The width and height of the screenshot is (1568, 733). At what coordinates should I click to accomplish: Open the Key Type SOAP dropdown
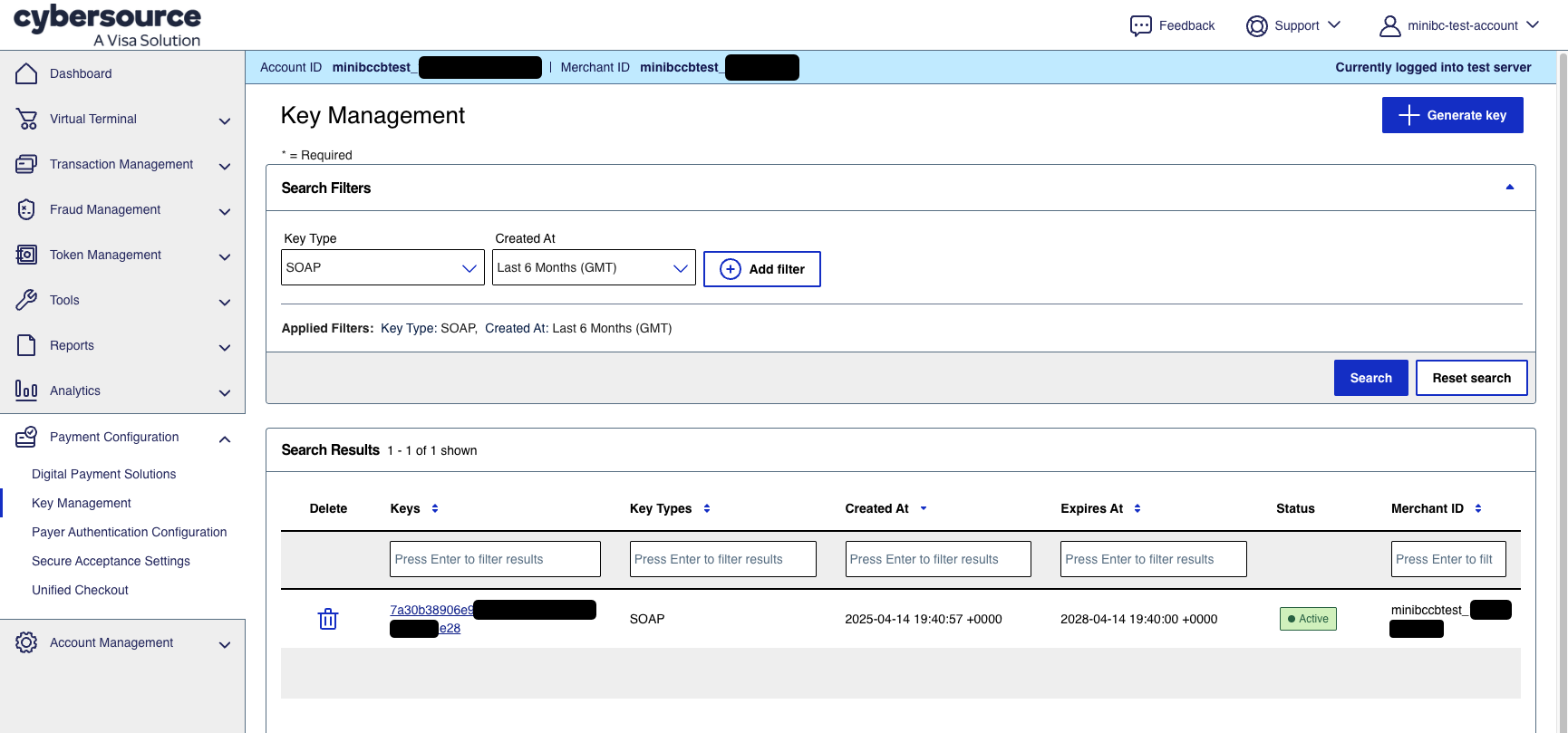click(382, 267)
